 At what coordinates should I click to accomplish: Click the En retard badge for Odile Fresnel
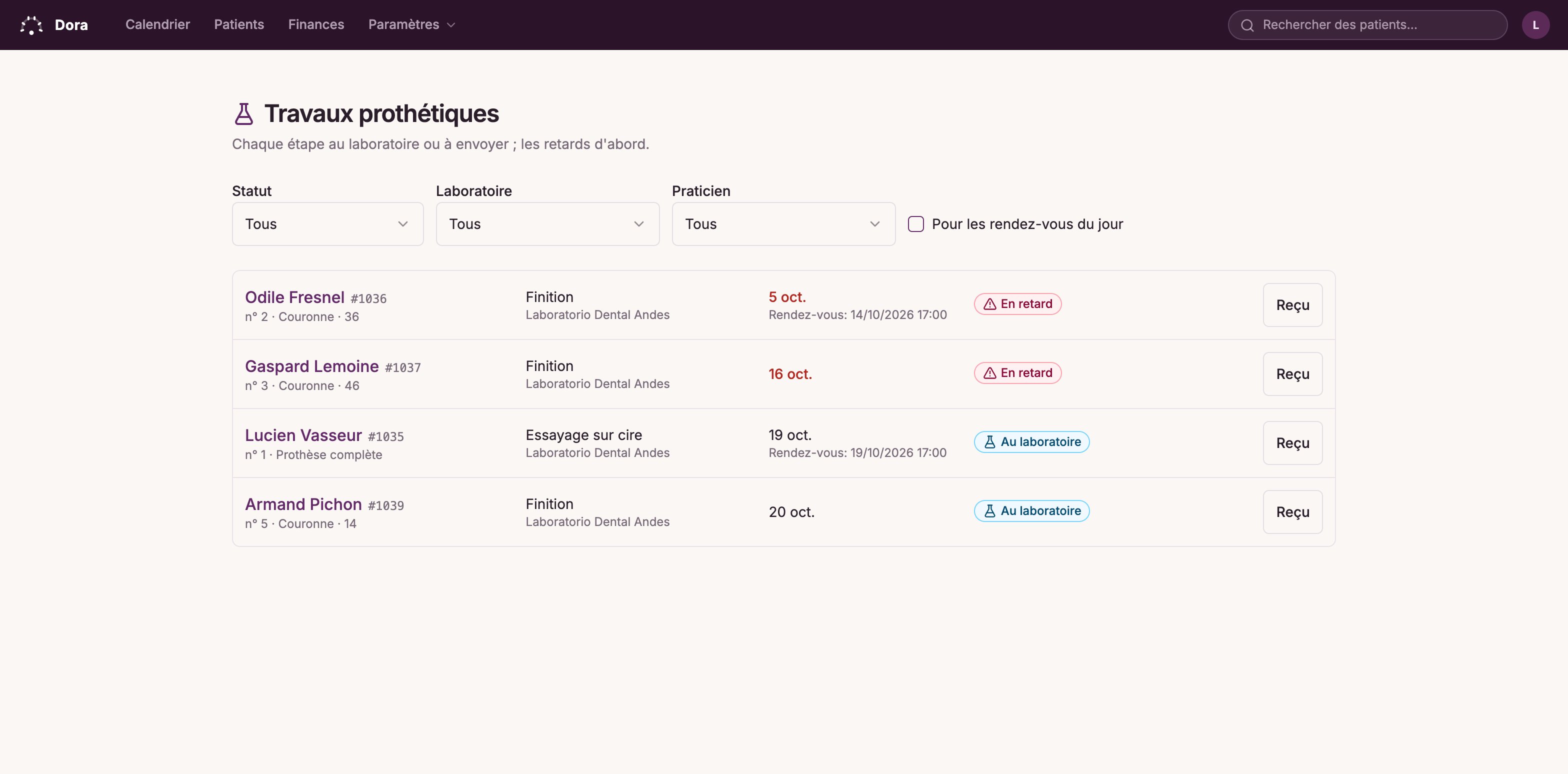1017,304
